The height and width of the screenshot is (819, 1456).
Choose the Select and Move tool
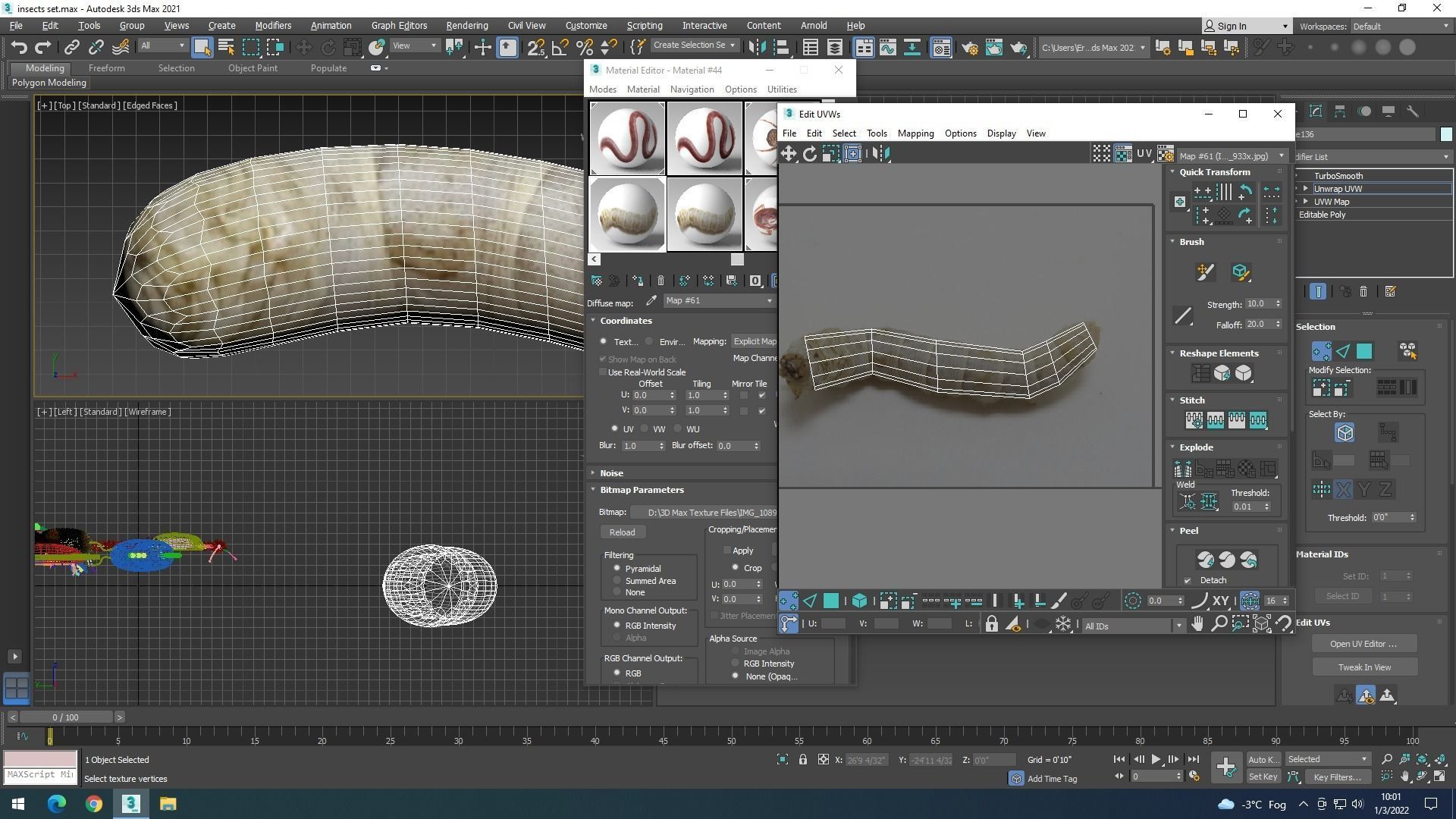303,48
